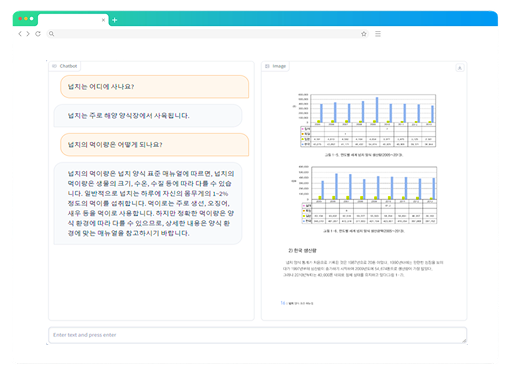Click the lower bar chart in image
This screenshot has height=380, width=514.
tap(364, 195)
